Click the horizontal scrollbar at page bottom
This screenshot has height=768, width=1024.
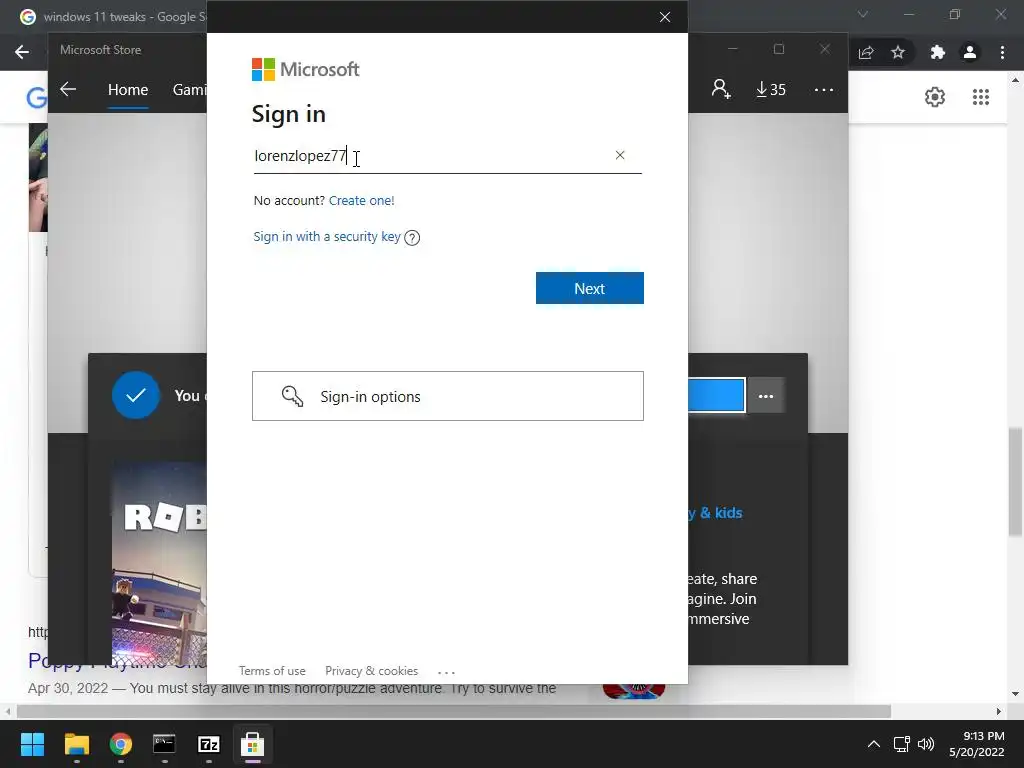(x=454, y=711)
